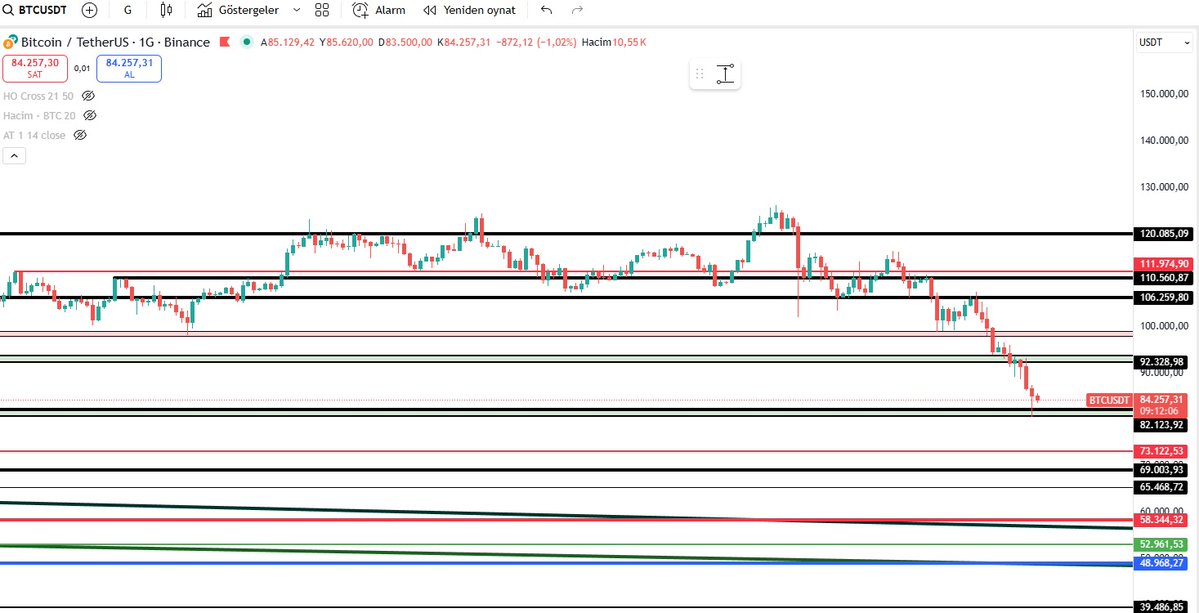Select the price range measure tool
Image resolution: width=1199 pixels, height=613 pixels.
click(726, 73)
